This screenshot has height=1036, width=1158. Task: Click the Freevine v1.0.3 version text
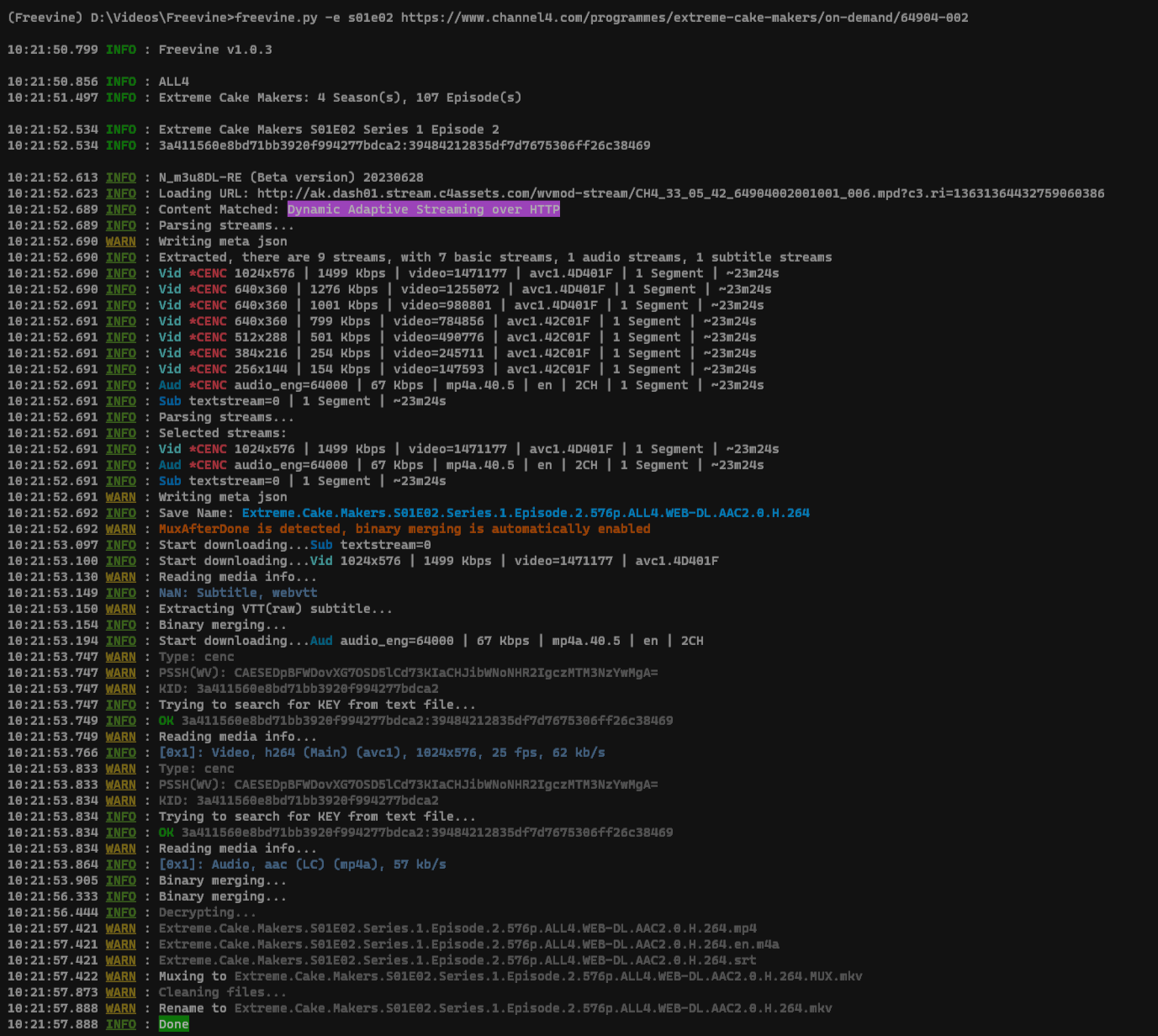pos(214,50)
